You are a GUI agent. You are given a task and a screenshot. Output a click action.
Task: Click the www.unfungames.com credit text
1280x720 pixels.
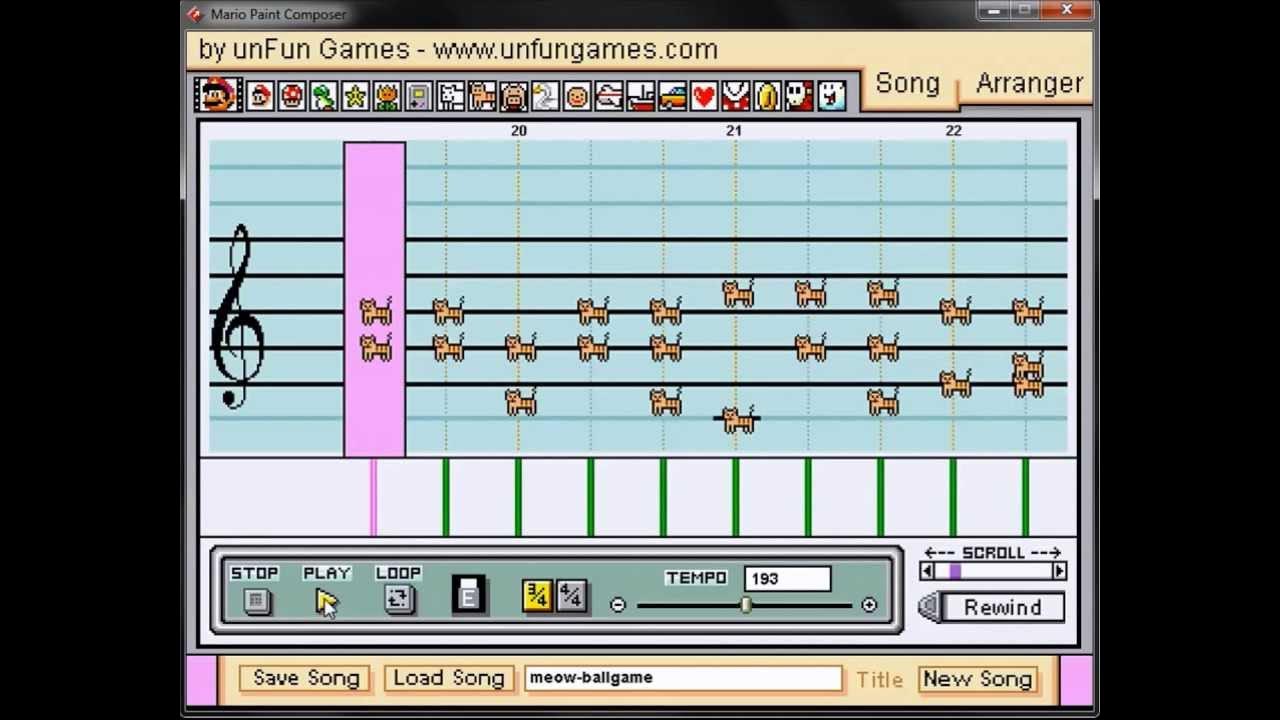(x=575, y=49)
